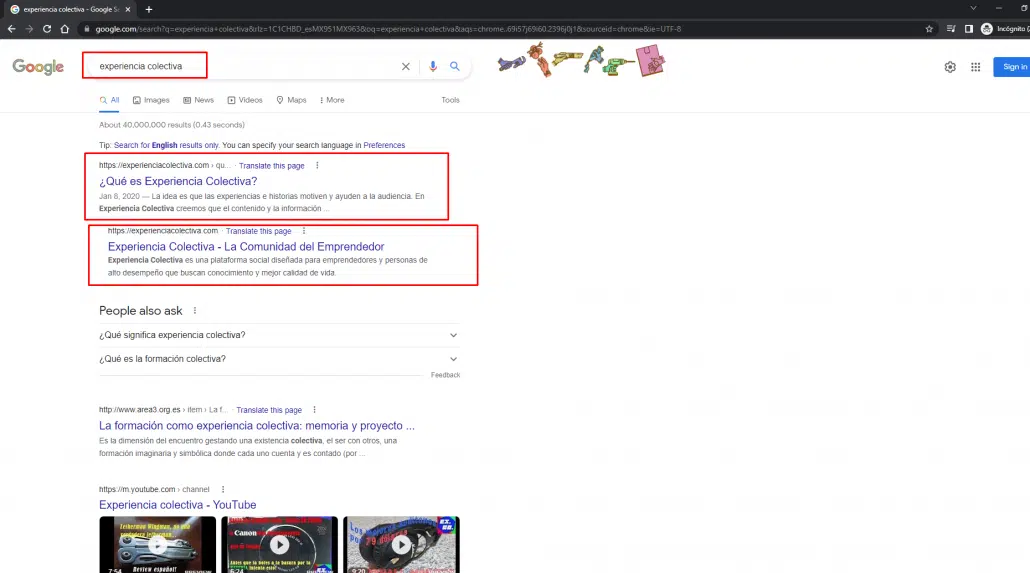Open the browser home page icon
Image resolution: width=1030 pixels, height=573 pixels.
click(64, 29)
